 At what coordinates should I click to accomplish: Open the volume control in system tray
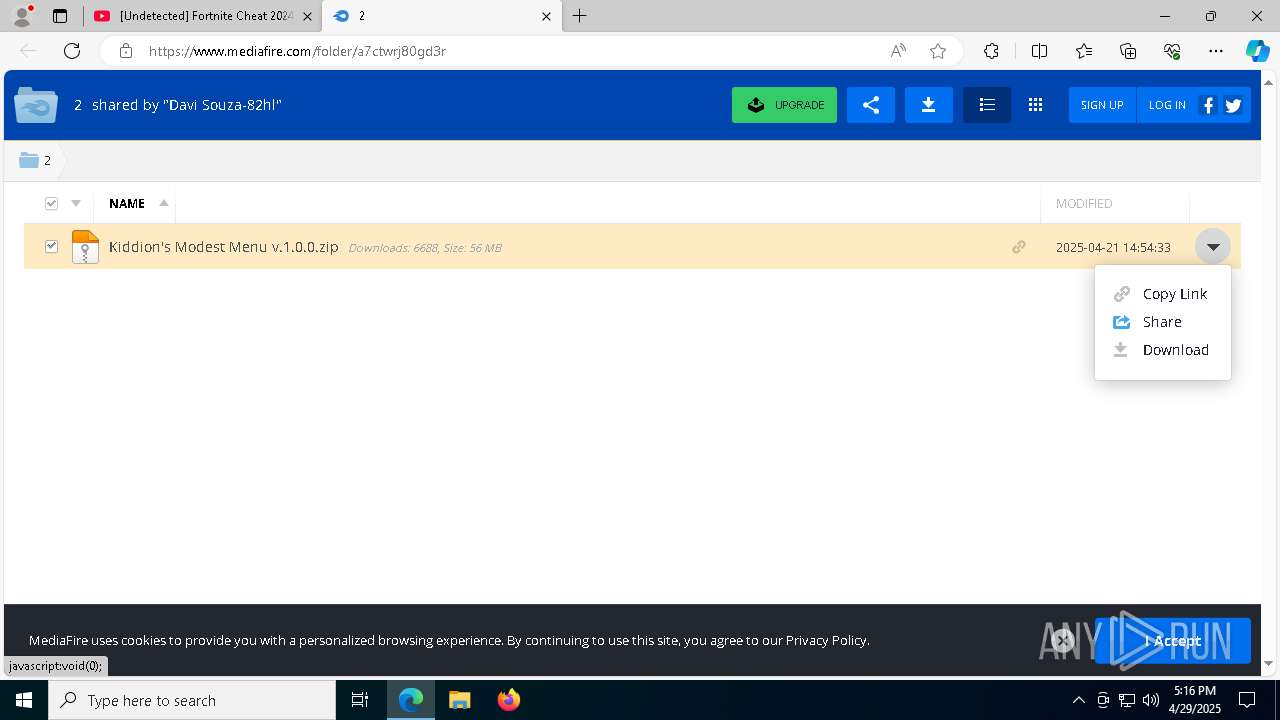(1151, 700)
